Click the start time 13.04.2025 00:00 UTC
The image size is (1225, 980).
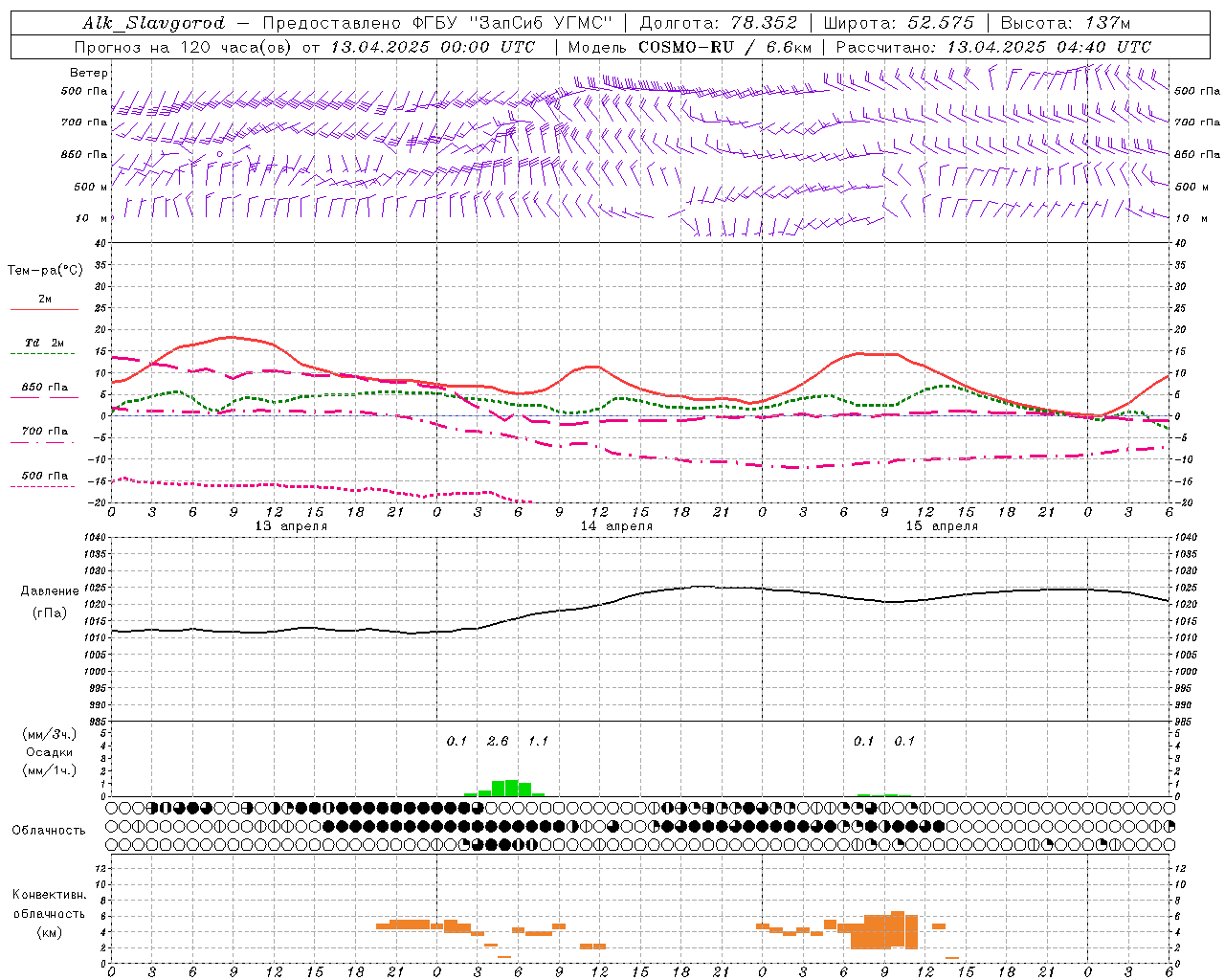(433, 47)
